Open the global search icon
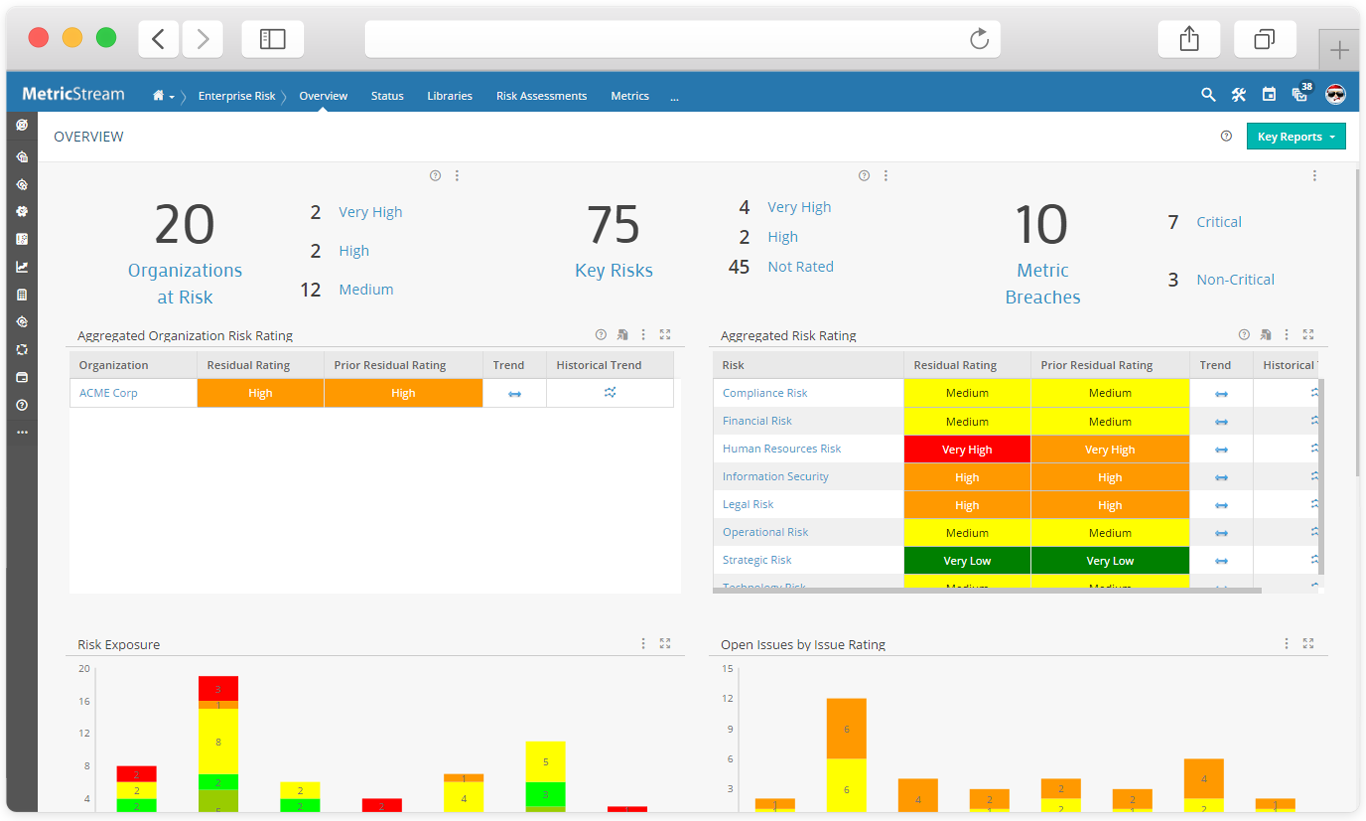 click(1208, 94)
